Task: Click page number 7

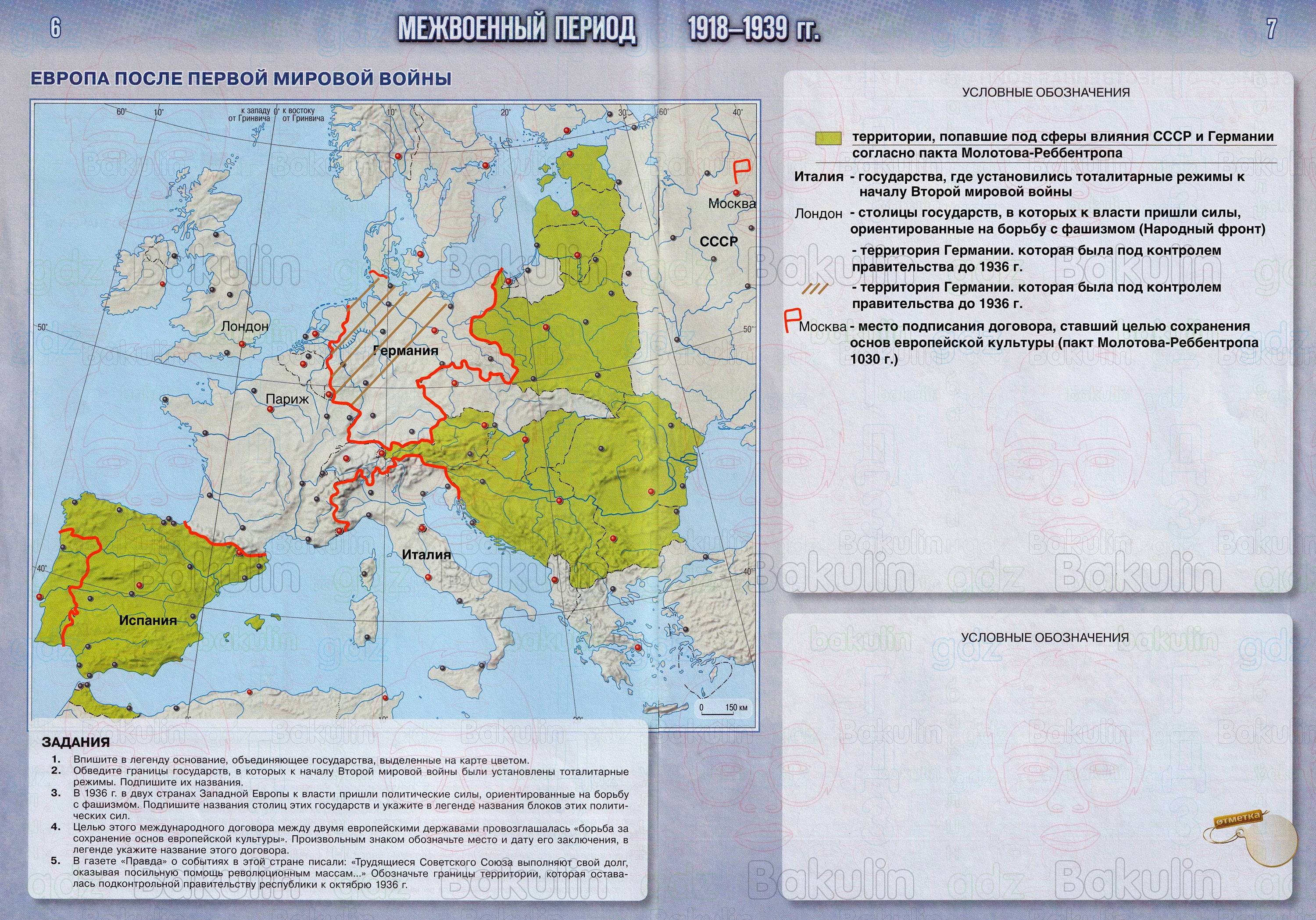Action: point(1271,29)
